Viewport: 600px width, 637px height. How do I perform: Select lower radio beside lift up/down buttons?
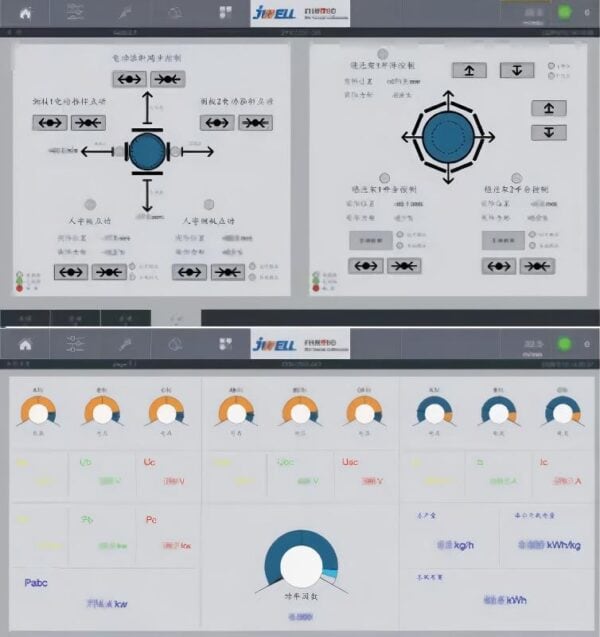(x=551, y=76)
